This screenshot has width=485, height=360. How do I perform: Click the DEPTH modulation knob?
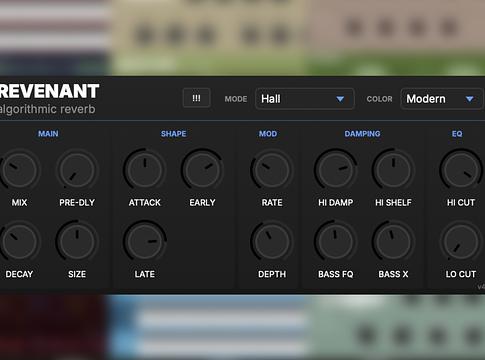click(272, 242)
